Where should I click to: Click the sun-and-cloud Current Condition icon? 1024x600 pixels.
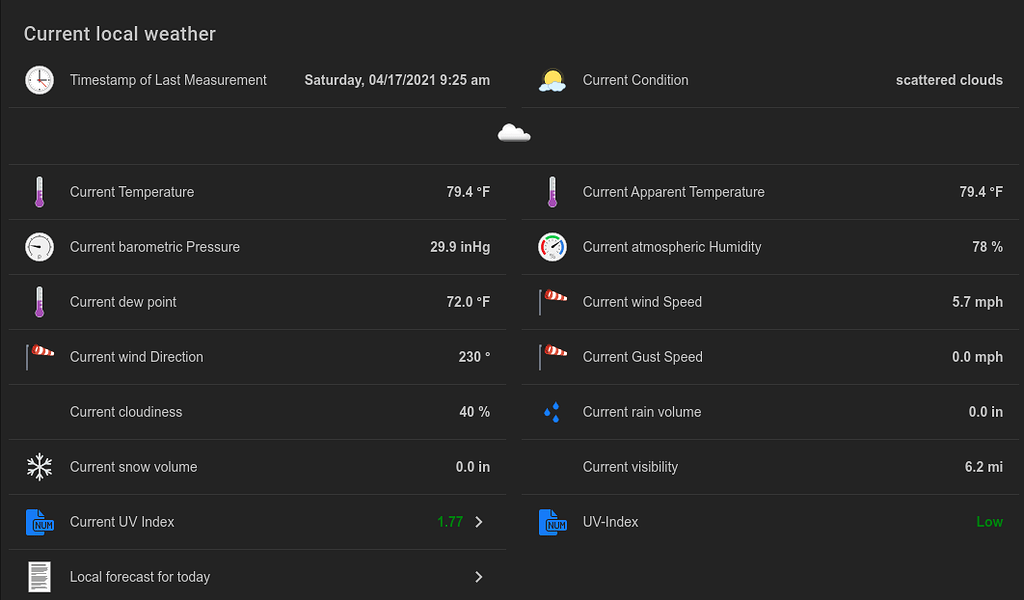[x=552, y=80]
